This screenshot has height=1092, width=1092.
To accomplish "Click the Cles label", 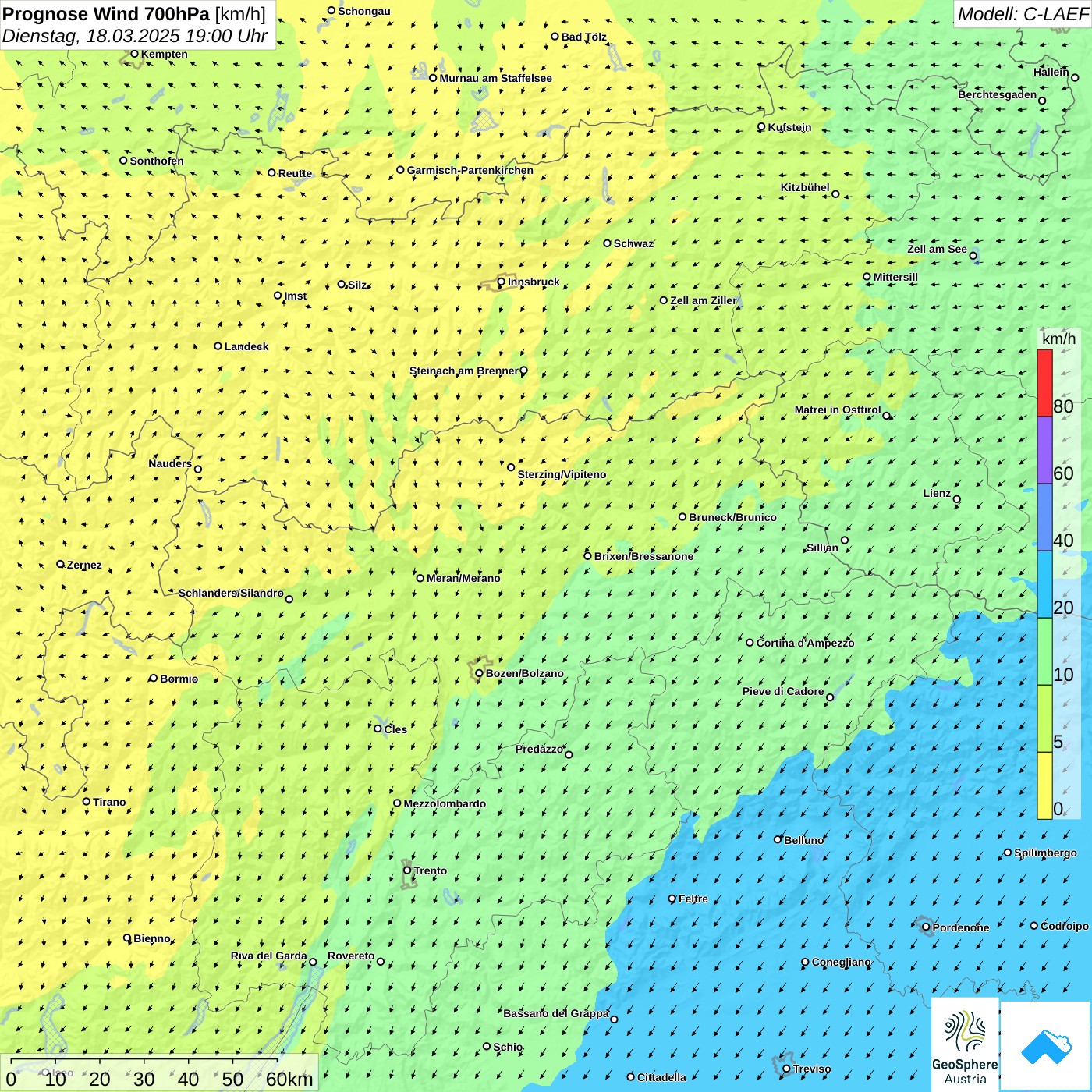I will coord(395,729).
